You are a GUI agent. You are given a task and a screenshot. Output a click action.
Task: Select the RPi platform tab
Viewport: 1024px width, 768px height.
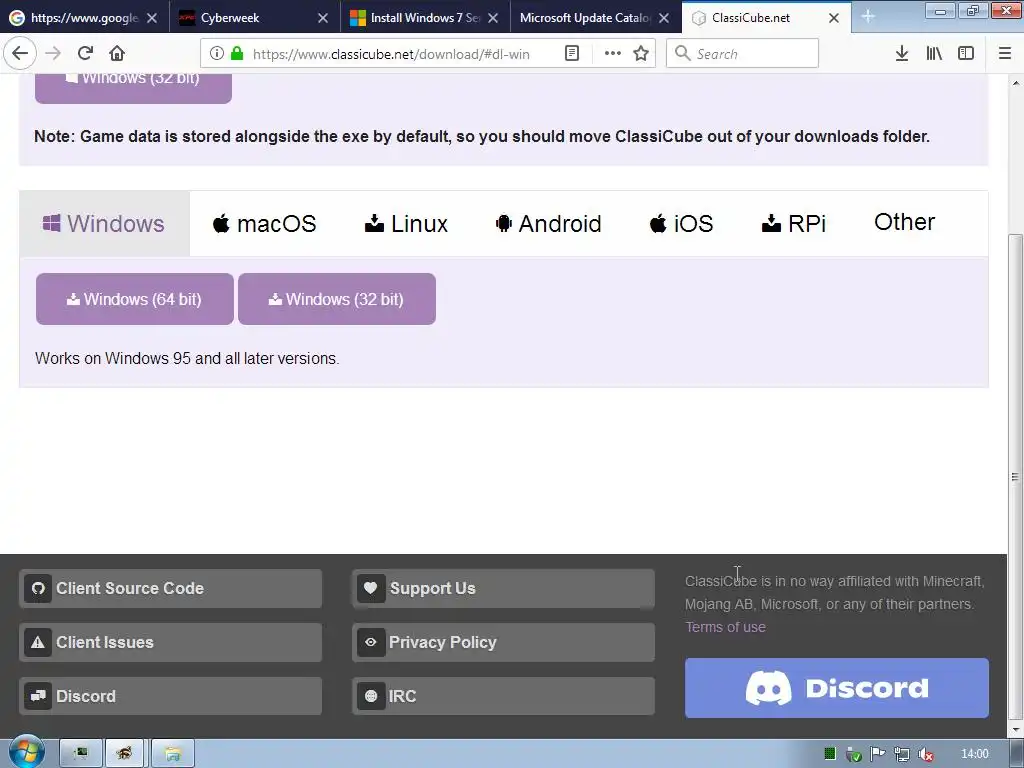click(x=793, y=223)
